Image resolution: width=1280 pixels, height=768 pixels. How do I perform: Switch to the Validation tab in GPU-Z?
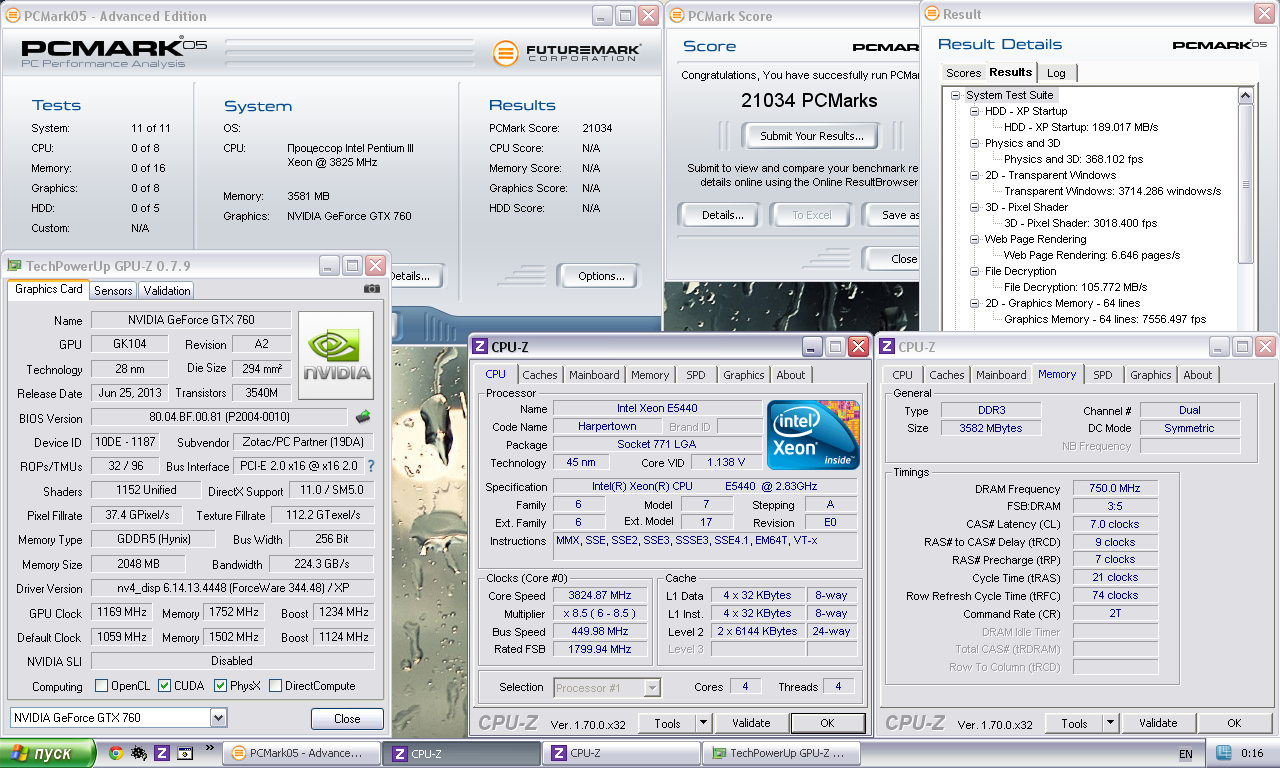(x=167, y=290)
